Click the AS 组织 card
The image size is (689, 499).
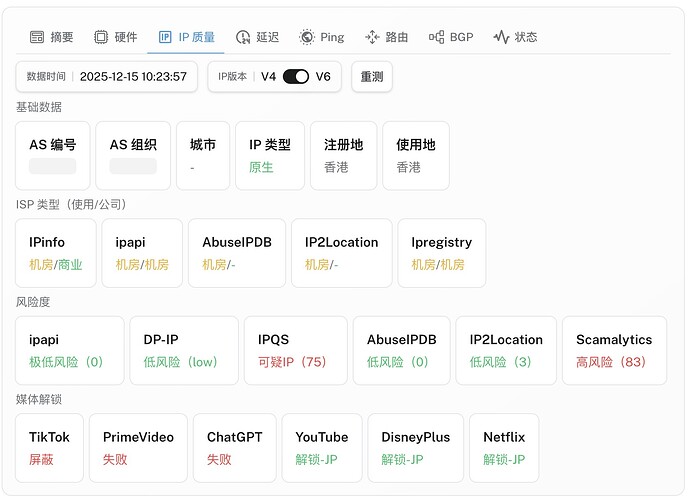pyautogui.click(x=133, y=155)
